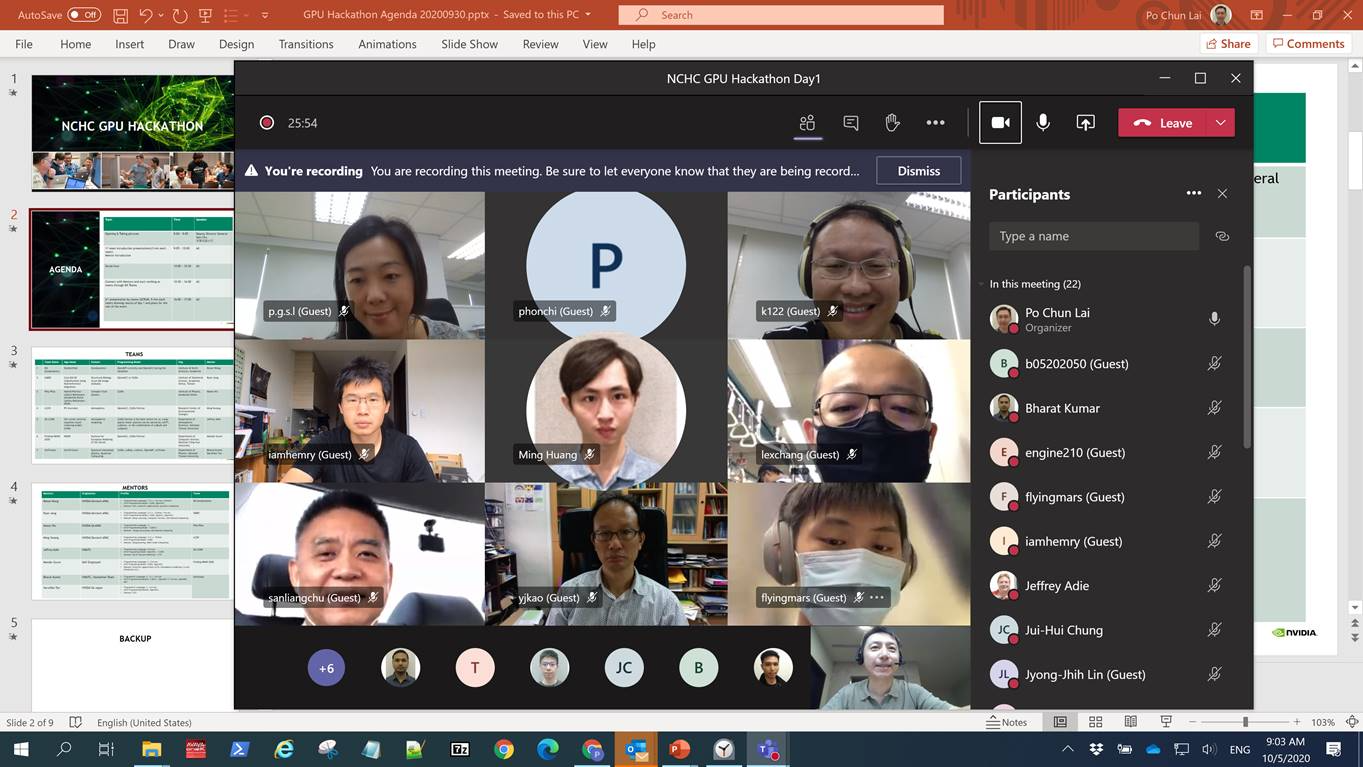Switch to the Transitions tab

point(306,44)
